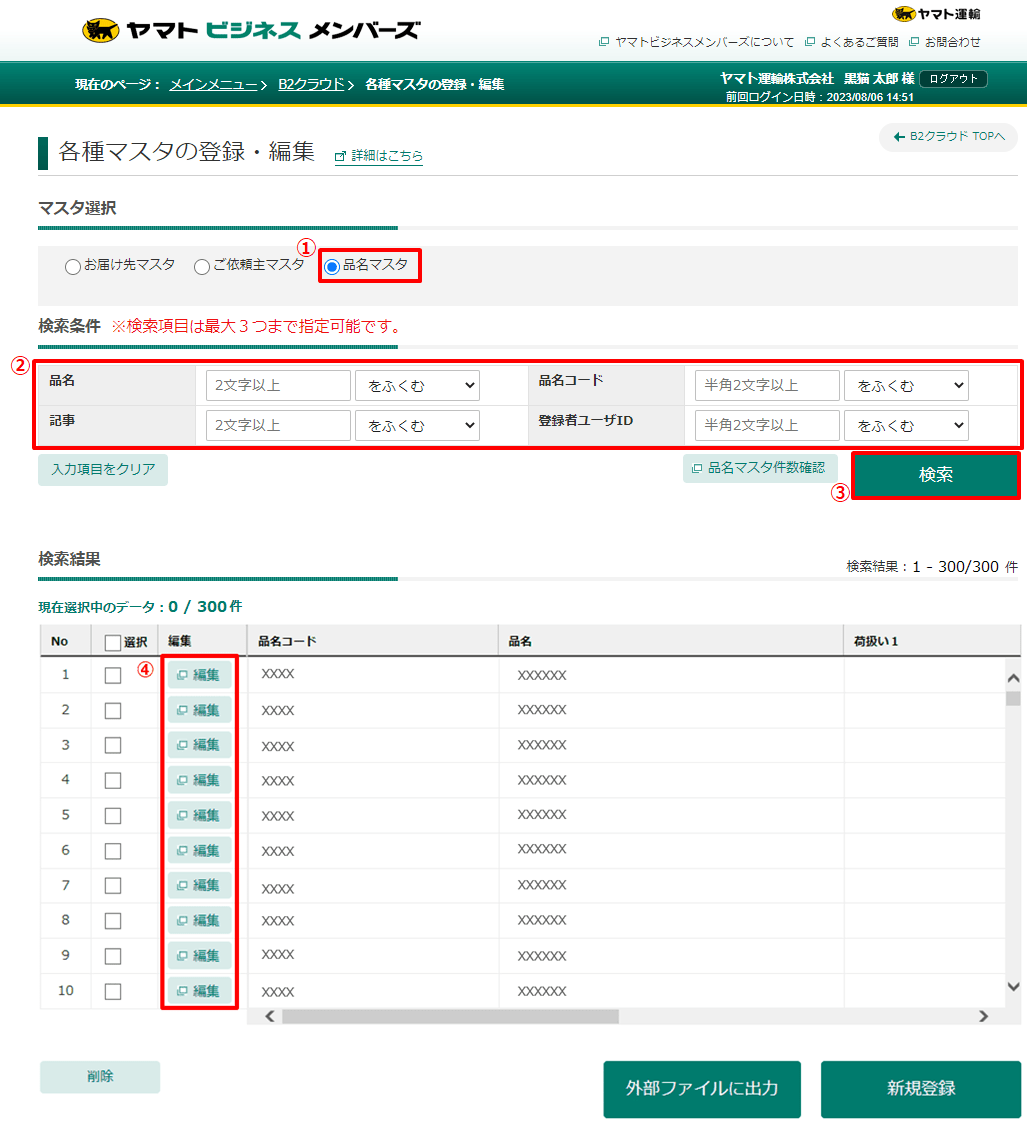
Task: Check the checkbox for result row 3
Action: point(112,744)
